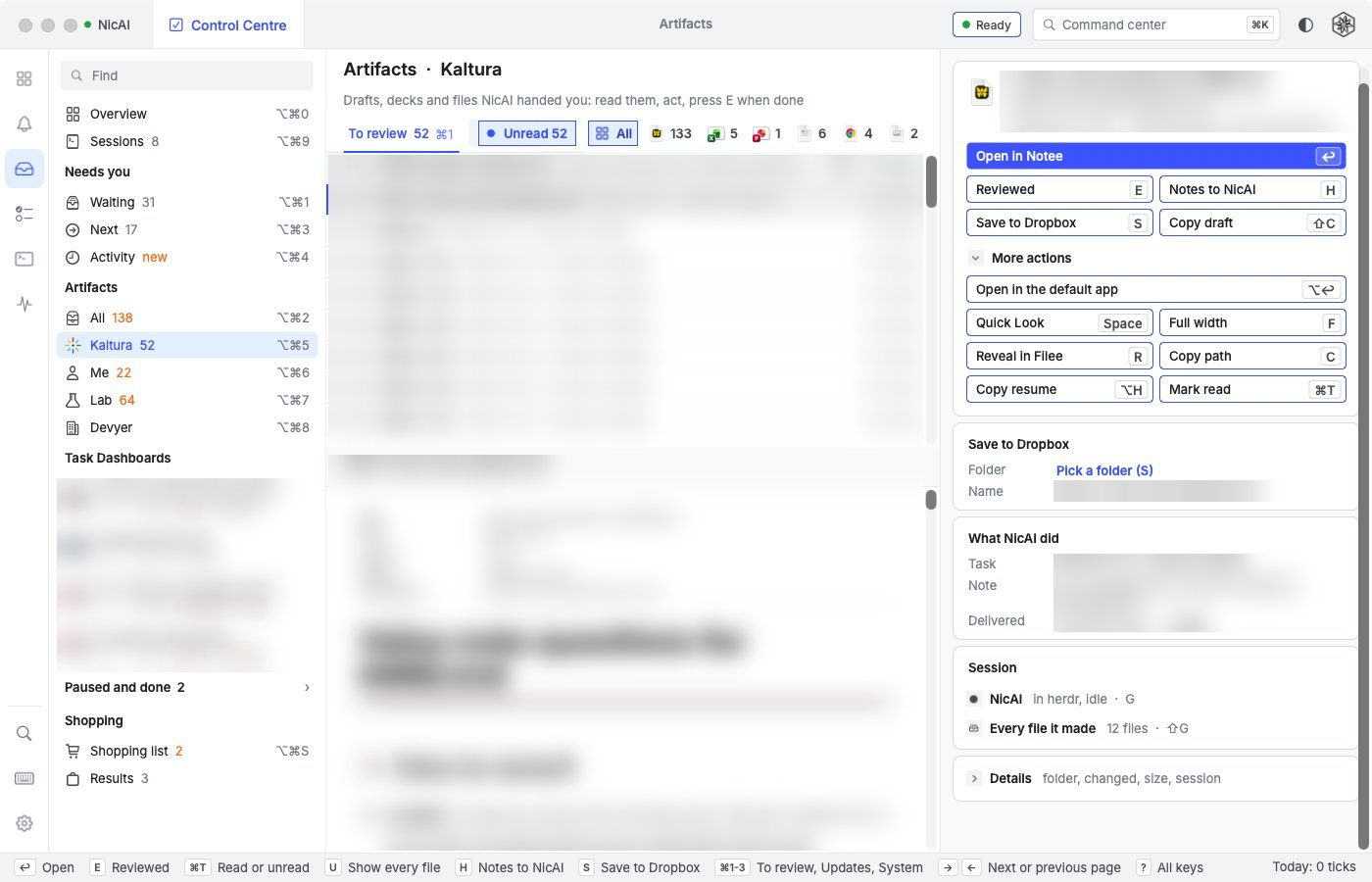1372x882 pixels.
Task: Open Waiting 31 in sidebar
Action: click(x=187, y=202)
